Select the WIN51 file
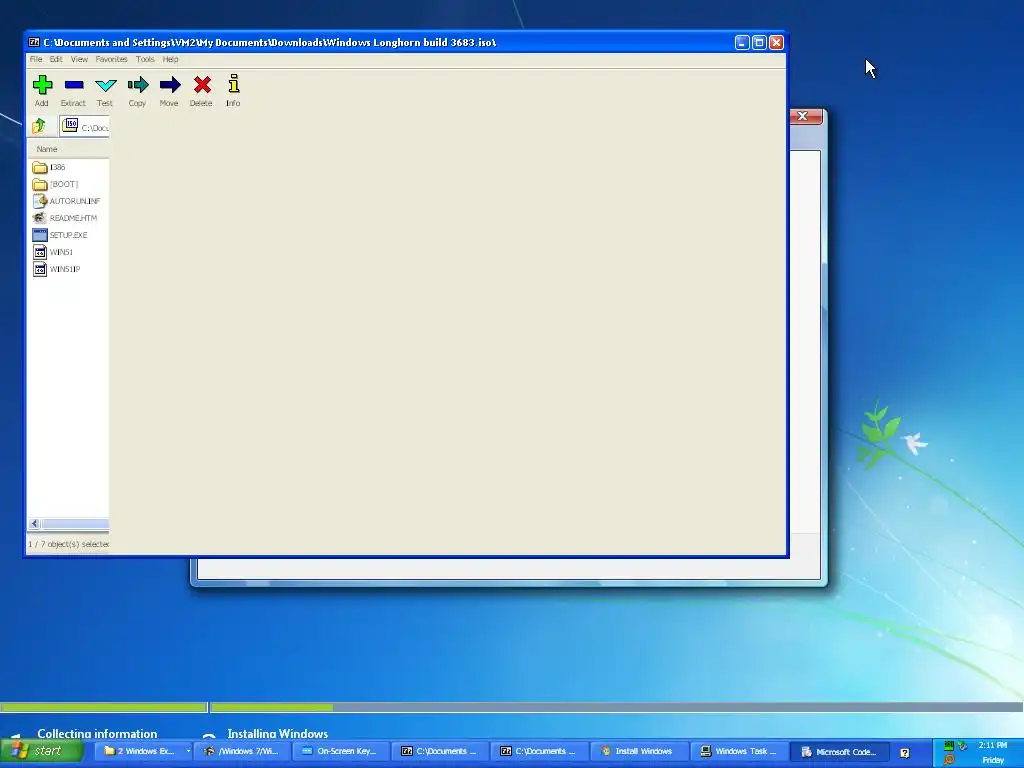1024x768 pixels. [53, 252]
